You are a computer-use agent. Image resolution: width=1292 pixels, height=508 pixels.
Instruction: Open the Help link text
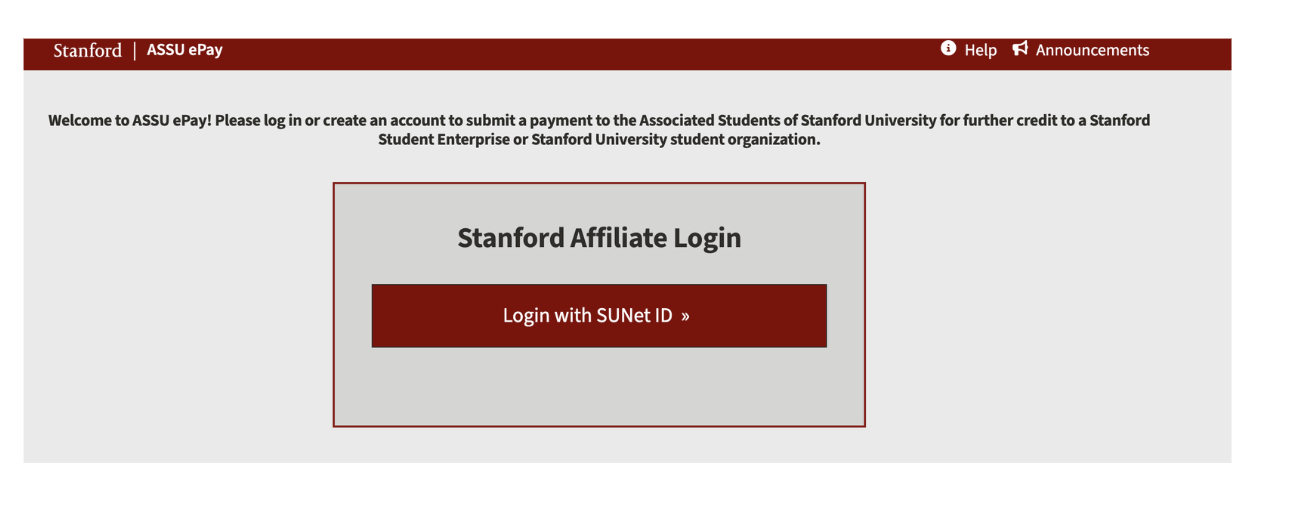[x=980, y=50]
